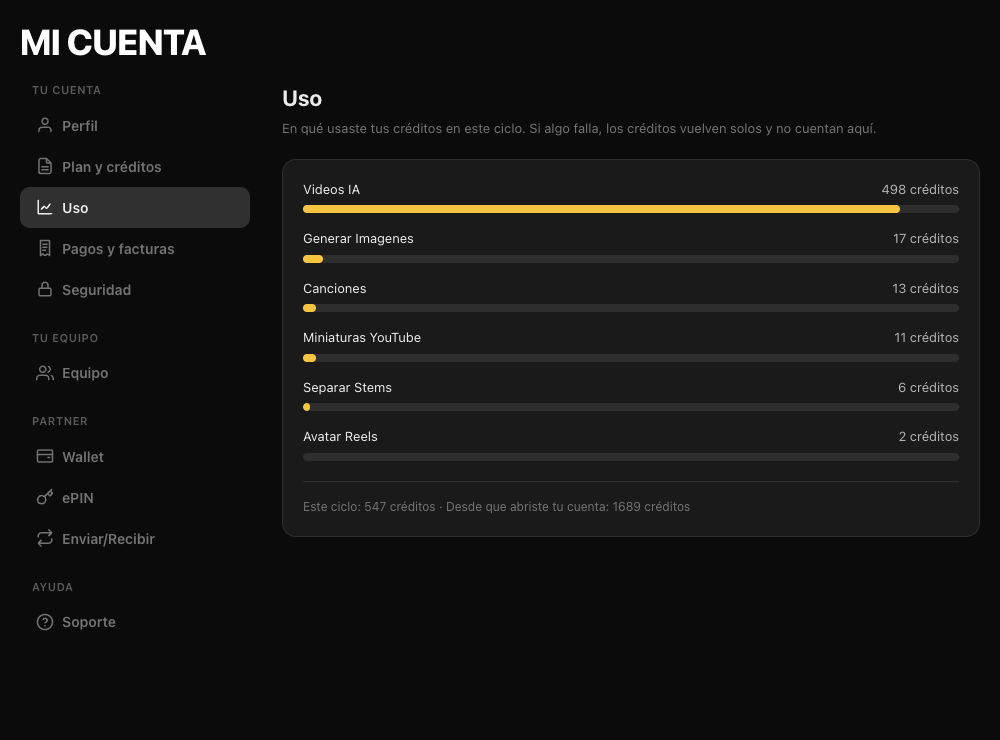Click the "6 créditos" value

tap(928, 387)
